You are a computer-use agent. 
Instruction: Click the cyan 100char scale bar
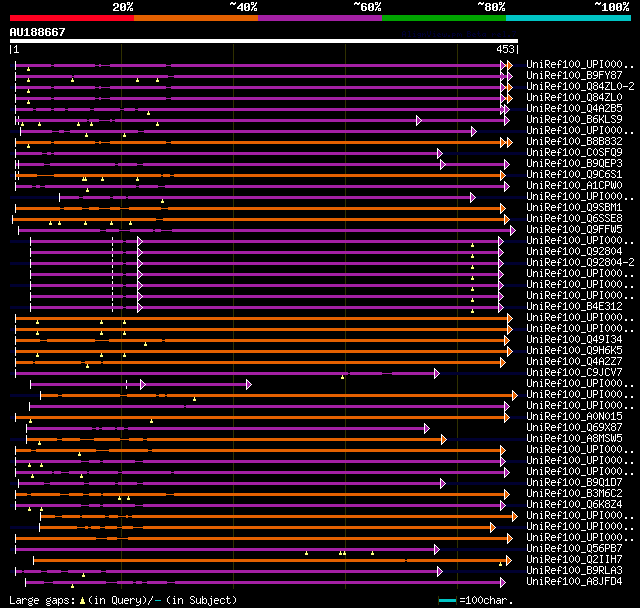coord(447,600)
